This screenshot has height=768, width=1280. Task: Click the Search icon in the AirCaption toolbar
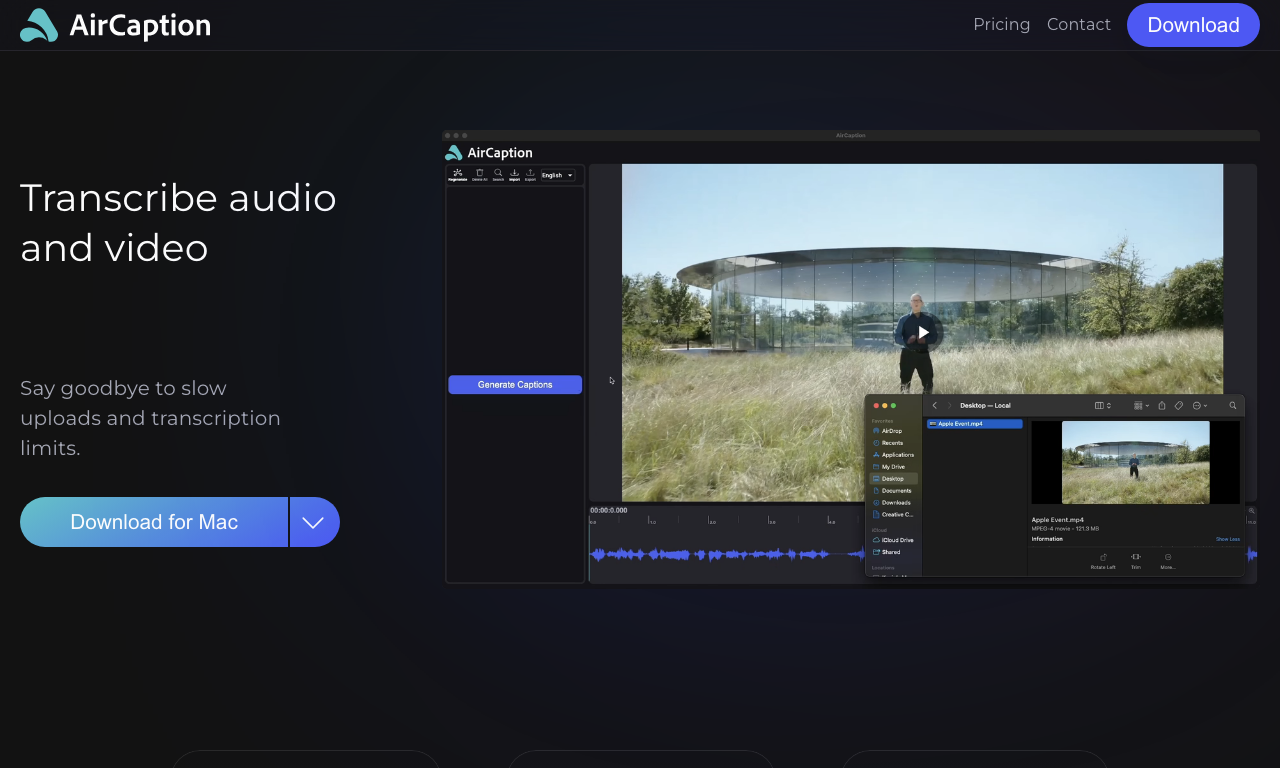(x=498, y=175)
